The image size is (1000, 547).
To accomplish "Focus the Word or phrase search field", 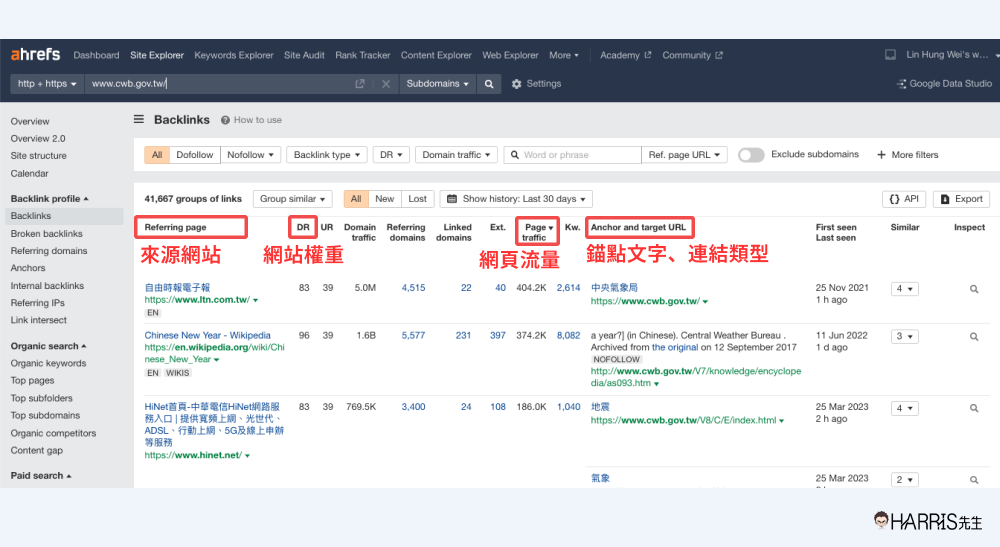I will point(572,154).
